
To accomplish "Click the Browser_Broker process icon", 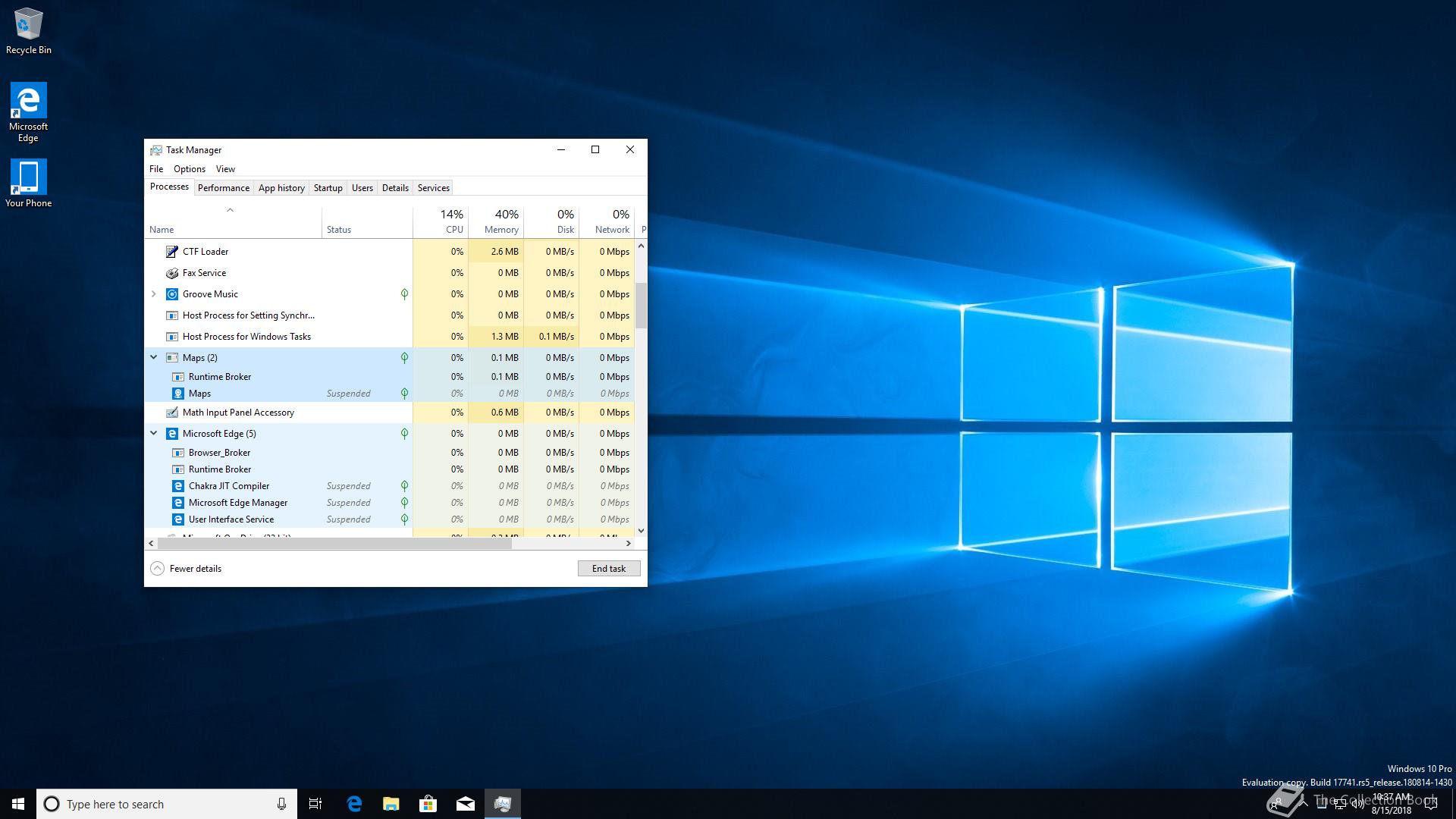I will pyautogui.click(x=178, y=453).
